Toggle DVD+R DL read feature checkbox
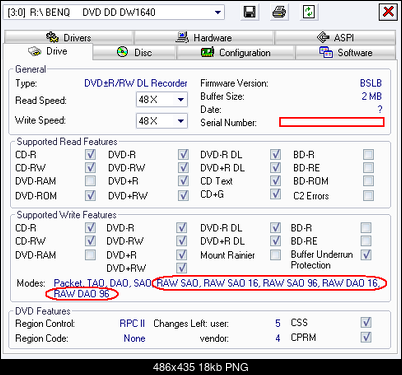The image size is (402, 375). 275,167
